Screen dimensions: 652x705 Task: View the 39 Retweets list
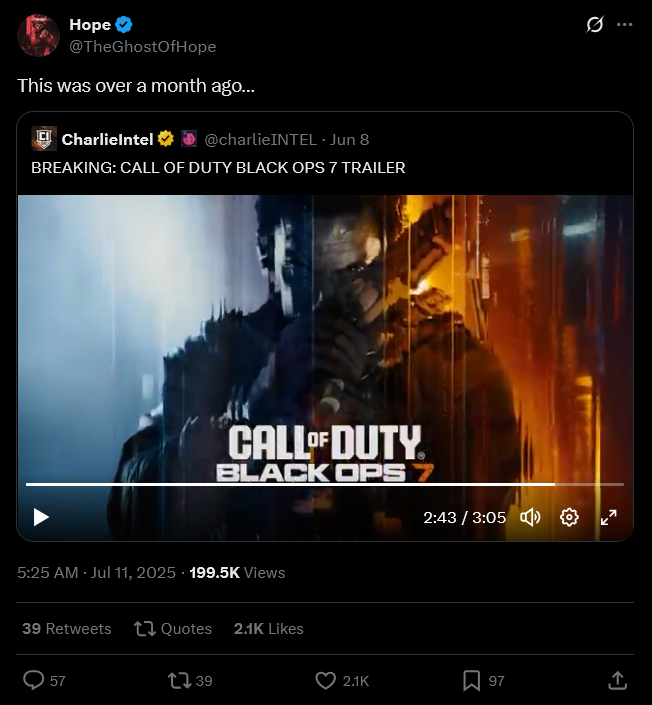coord(67,629)
